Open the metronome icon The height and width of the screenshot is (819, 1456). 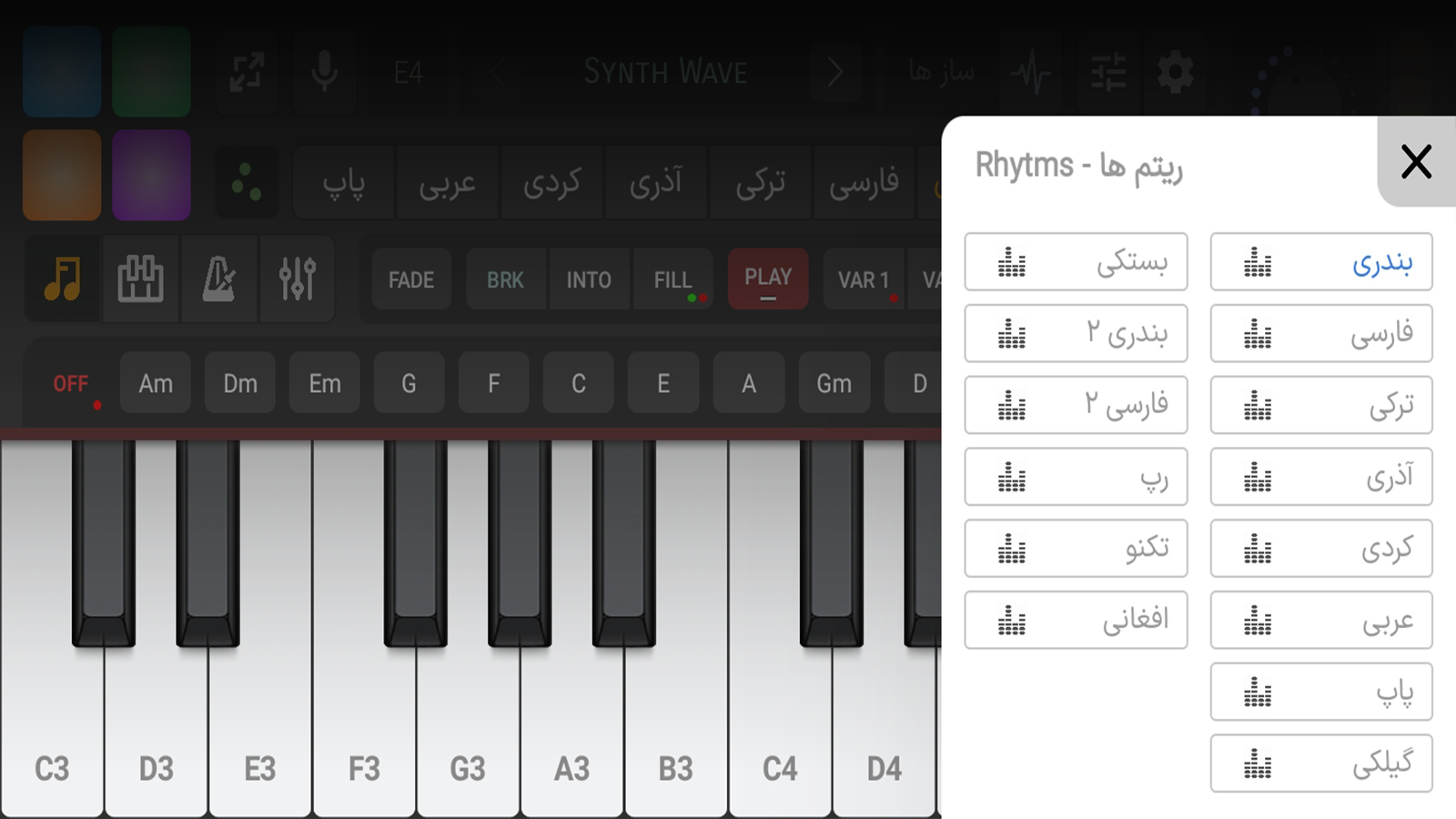219,278
